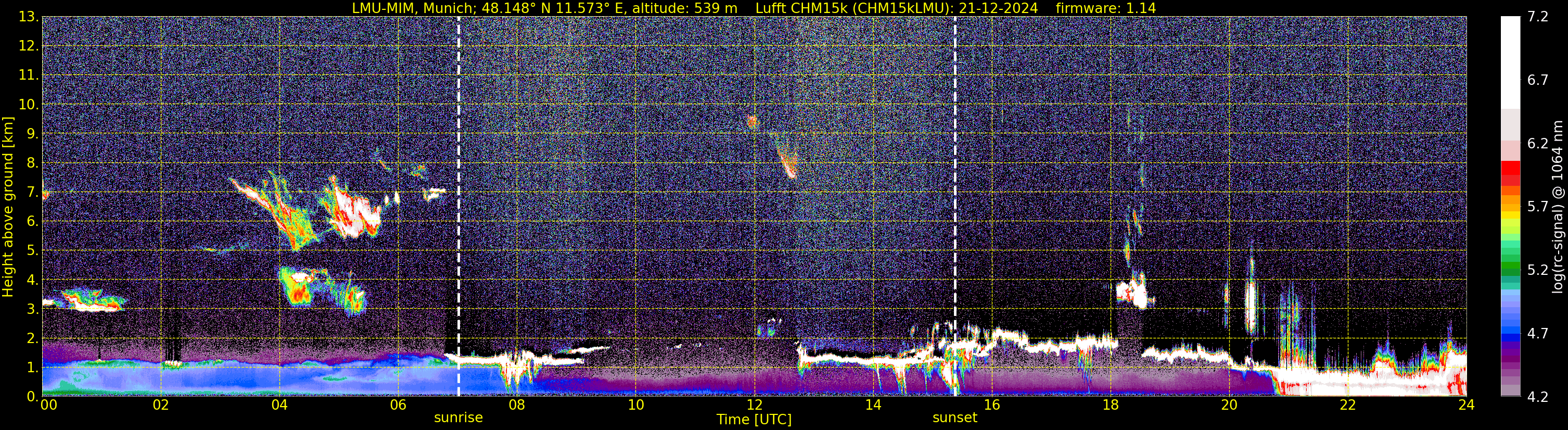1568x430 pixels.
Task: Click the colorbar tick label '6.7'
Action: click(x=1538, y=80)
